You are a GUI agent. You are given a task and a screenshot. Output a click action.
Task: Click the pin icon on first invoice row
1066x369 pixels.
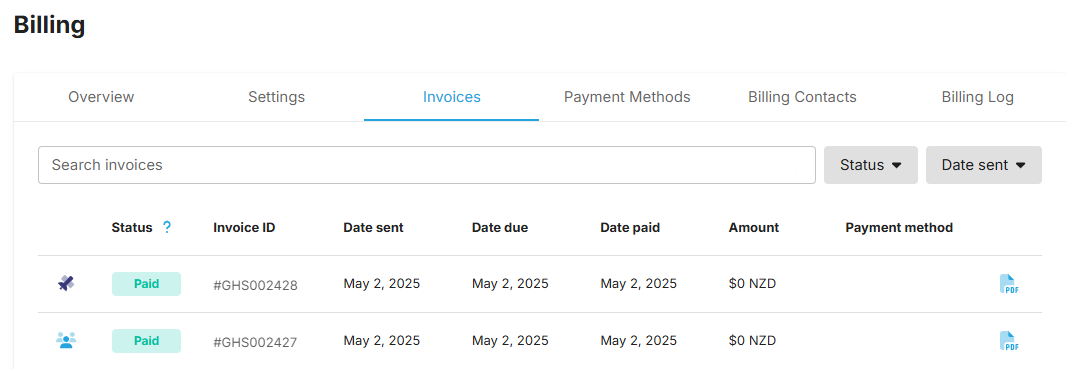click(66, 283)
